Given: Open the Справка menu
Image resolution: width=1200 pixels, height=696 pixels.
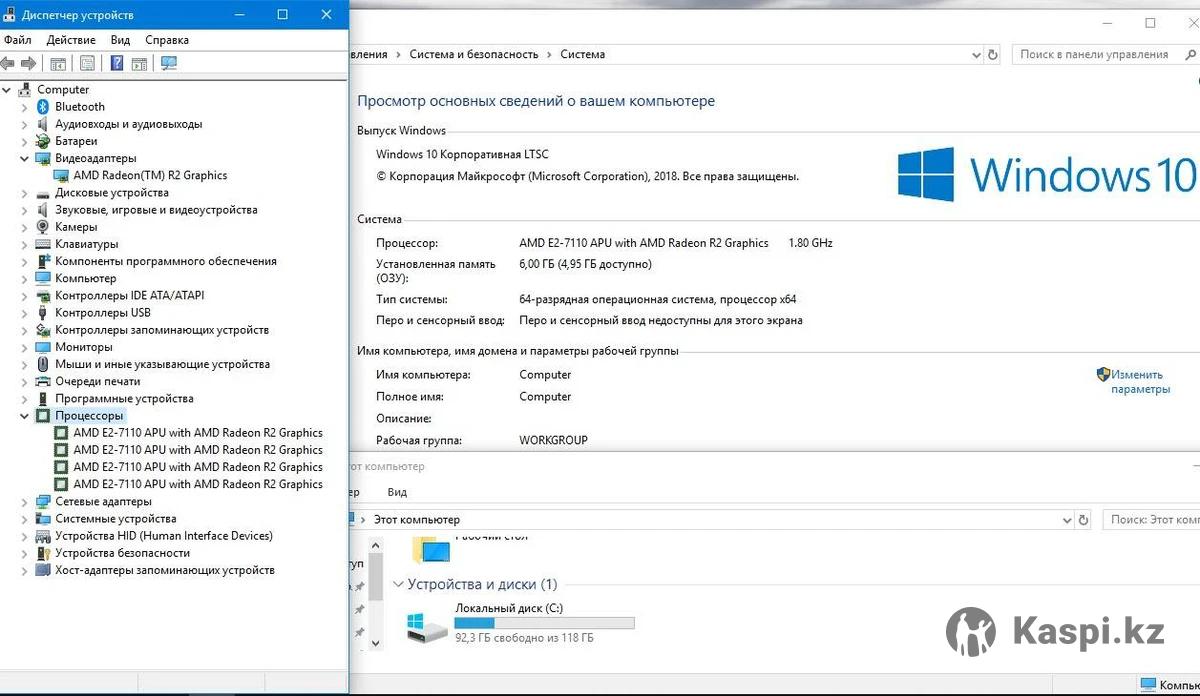Looking at the screenshot, I should [x=167, y=40].
